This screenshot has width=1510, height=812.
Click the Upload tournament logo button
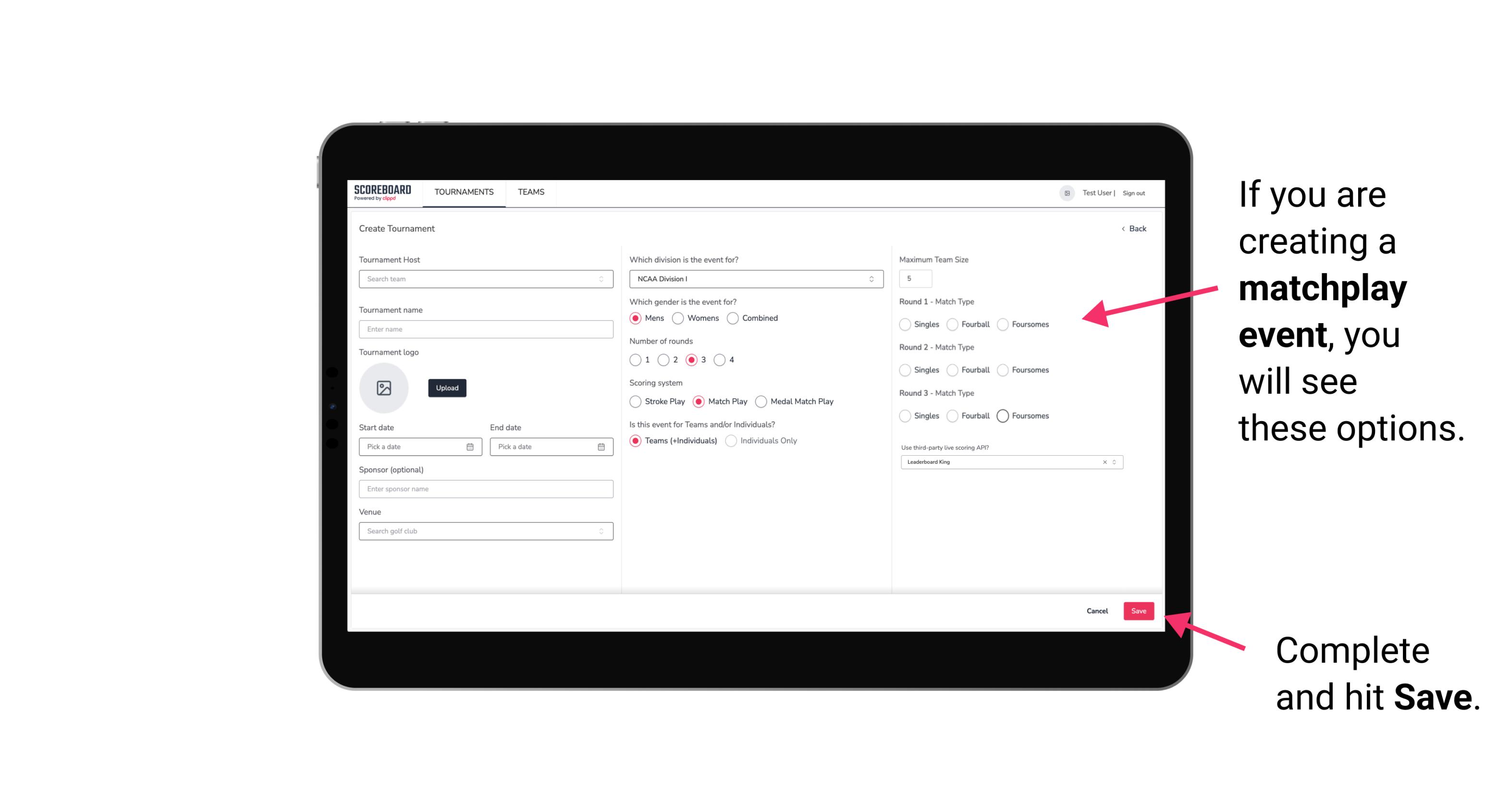(x=447, y=388)
